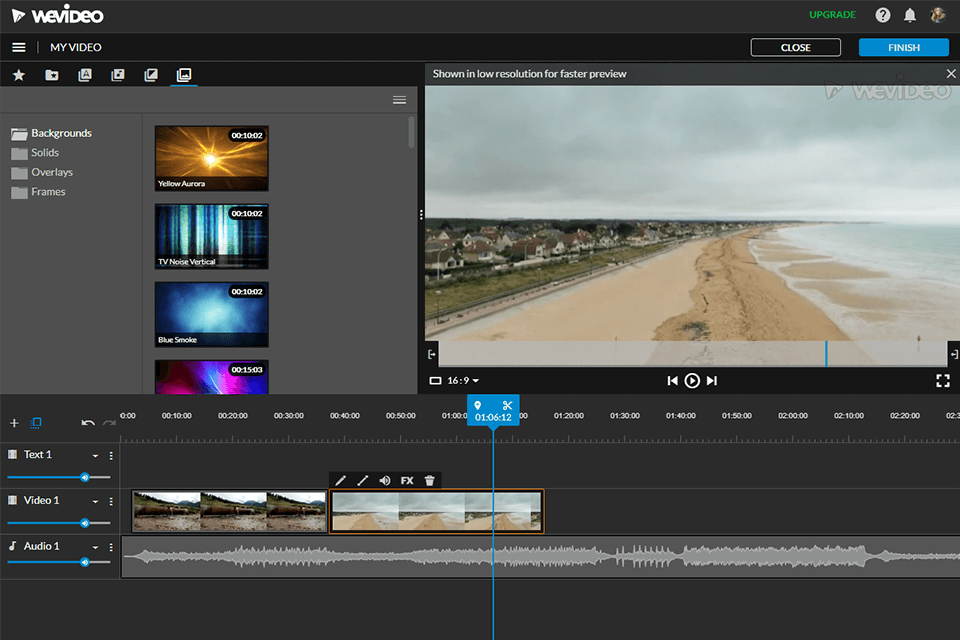This screenshot has width=960, height=640.
Task: Switch to the My Media folder tab
Action: tap(52, 75)
